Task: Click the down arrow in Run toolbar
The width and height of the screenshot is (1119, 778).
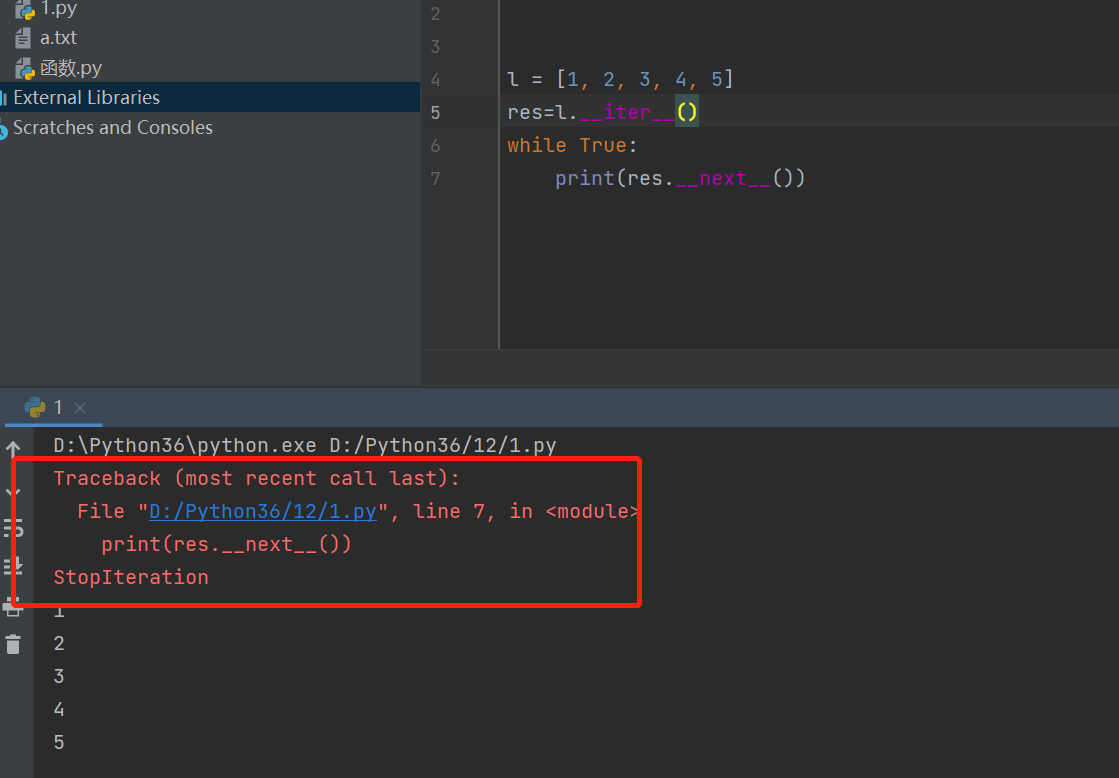Action: click(13, 491)
